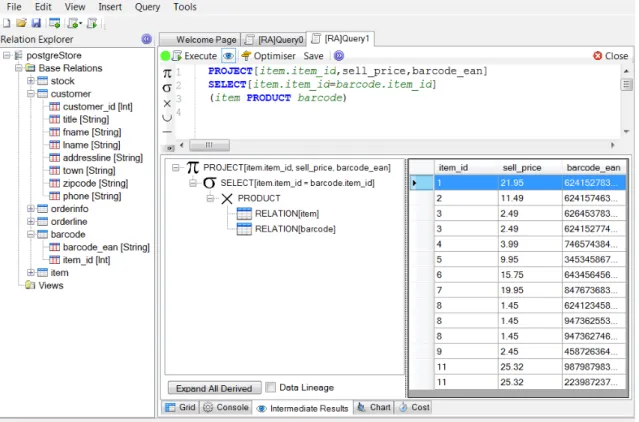639x422 pixels.
Task: Switch to the [RA]Query0 tab
Action: coord(274,40)
